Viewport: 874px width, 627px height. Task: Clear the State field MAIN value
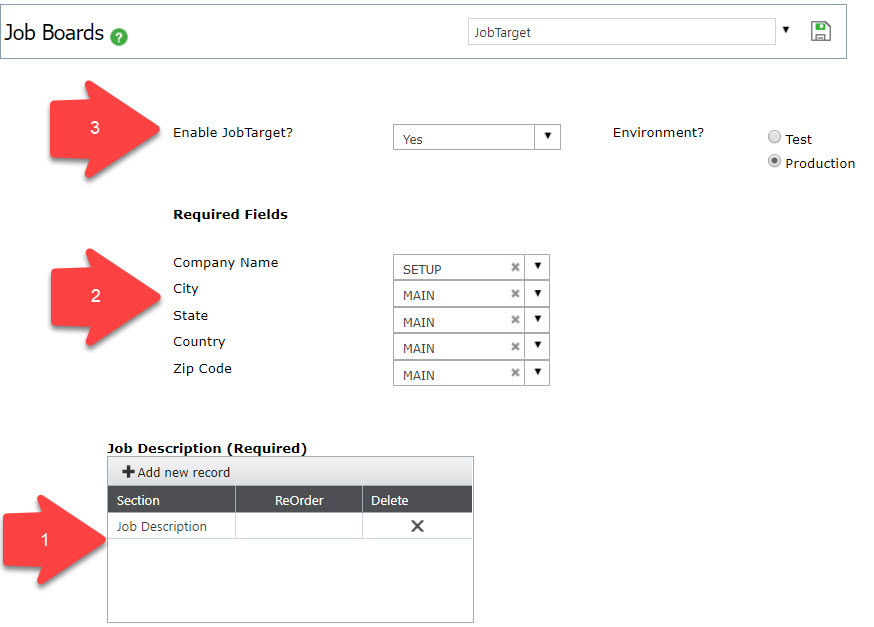[x=515, y=321]
